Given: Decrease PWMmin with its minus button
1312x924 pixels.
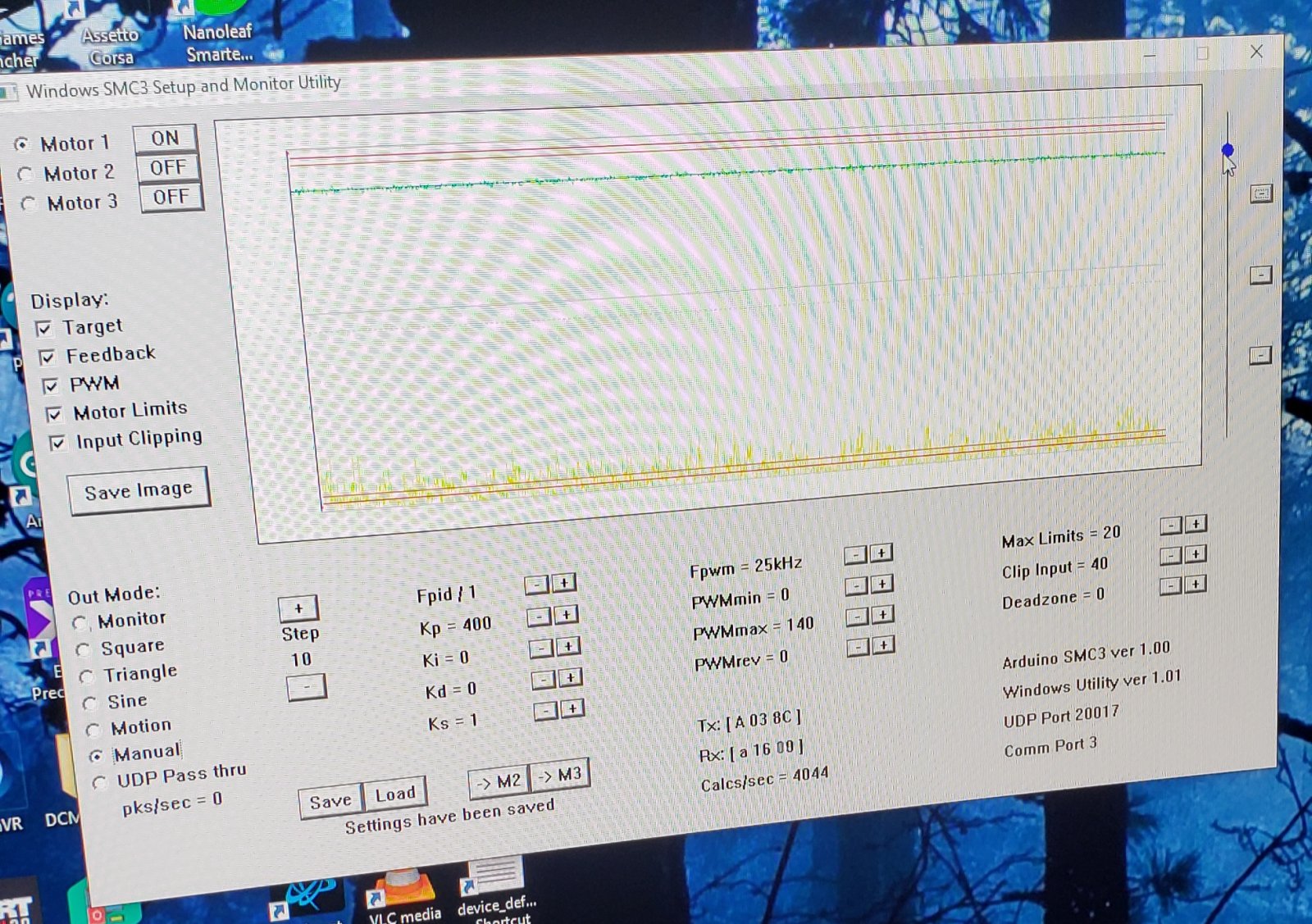Looking at the screenshot, I should pos(856,585).
